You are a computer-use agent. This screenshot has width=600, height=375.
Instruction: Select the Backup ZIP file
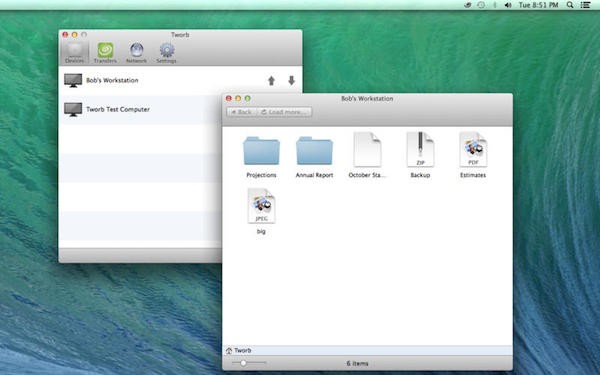tap(420, 155)
